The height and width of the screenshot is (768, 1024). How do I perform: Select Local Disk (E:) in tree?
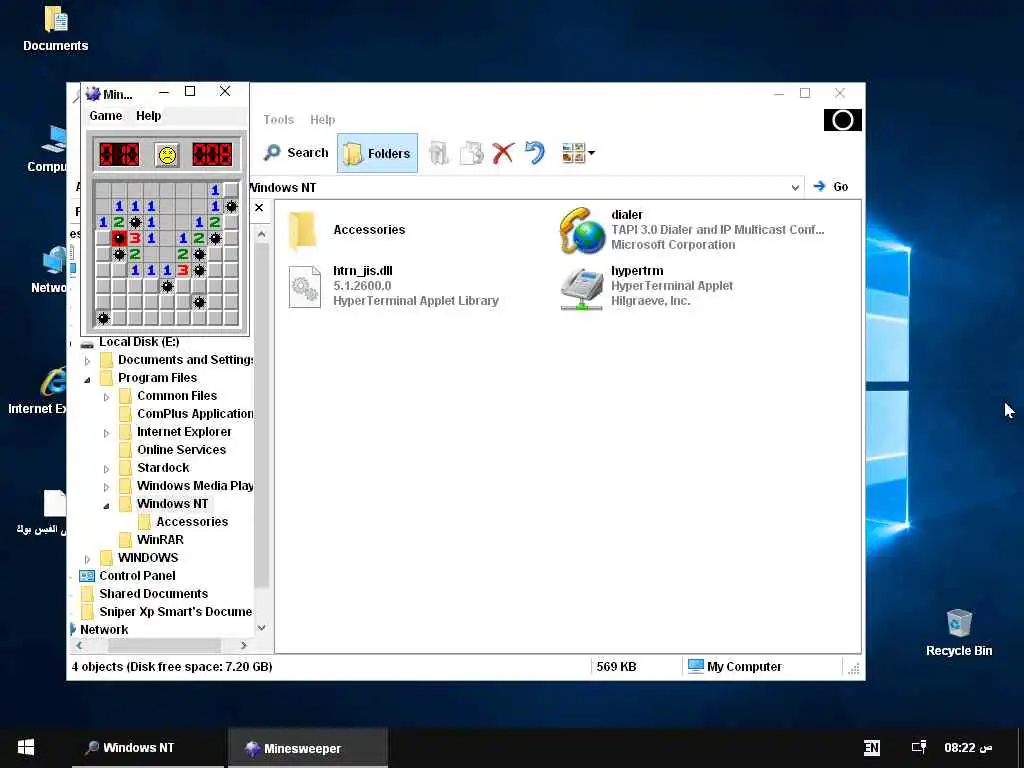click(138, 342)
